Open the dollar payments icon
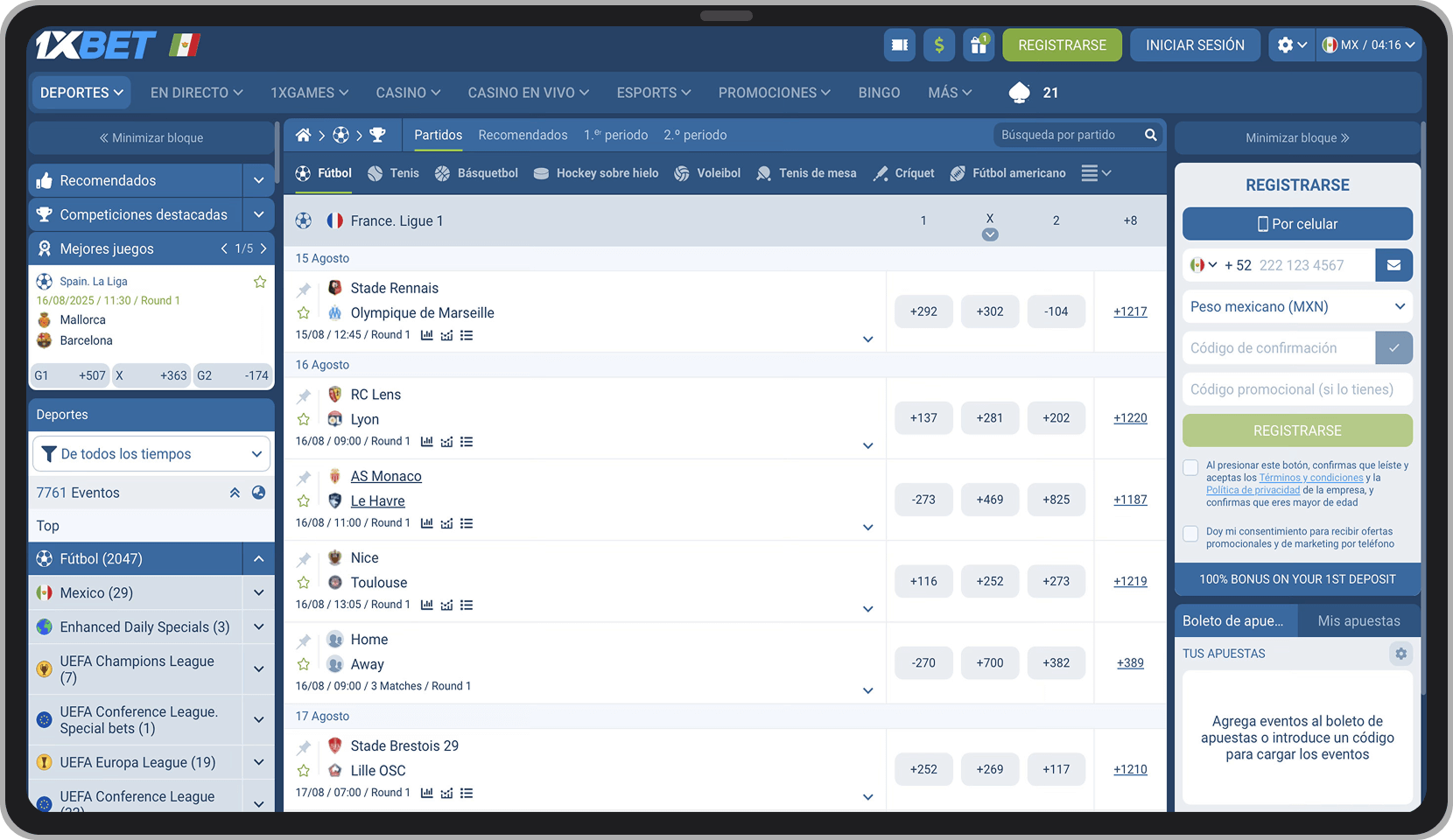This screenshot has width=1453, height=840. coord(938,45)
